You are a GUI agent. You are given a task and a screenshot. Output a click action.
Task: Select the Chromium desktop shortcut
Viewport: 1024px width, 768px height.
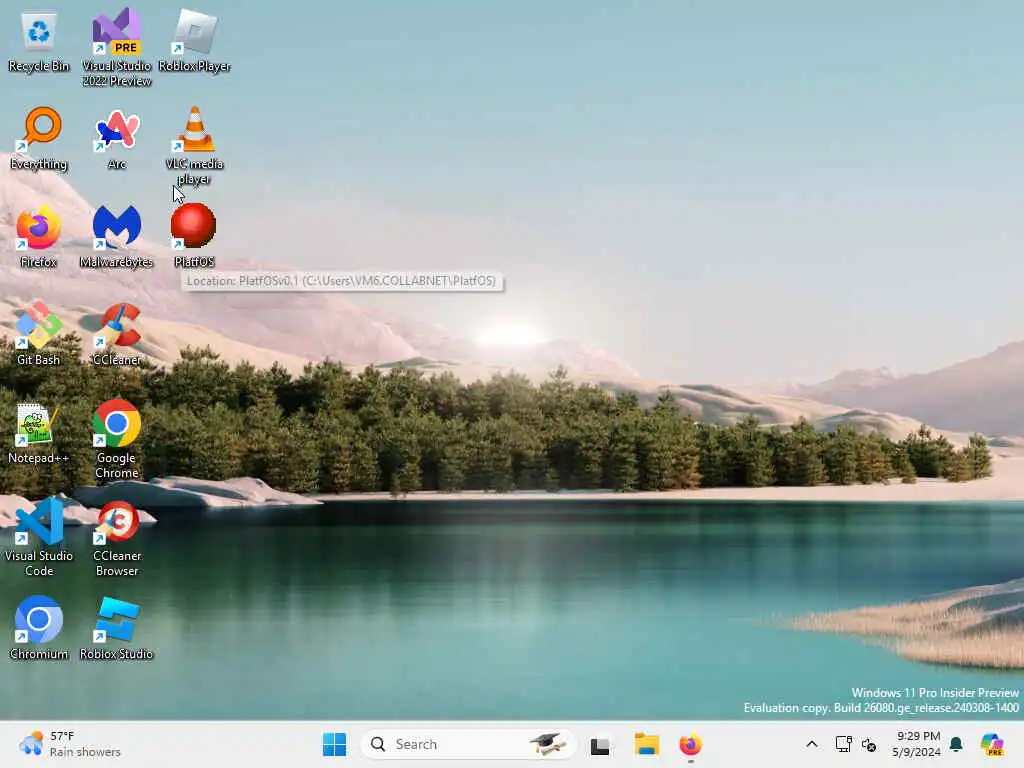pyautogui.click(x=39, y=628)
